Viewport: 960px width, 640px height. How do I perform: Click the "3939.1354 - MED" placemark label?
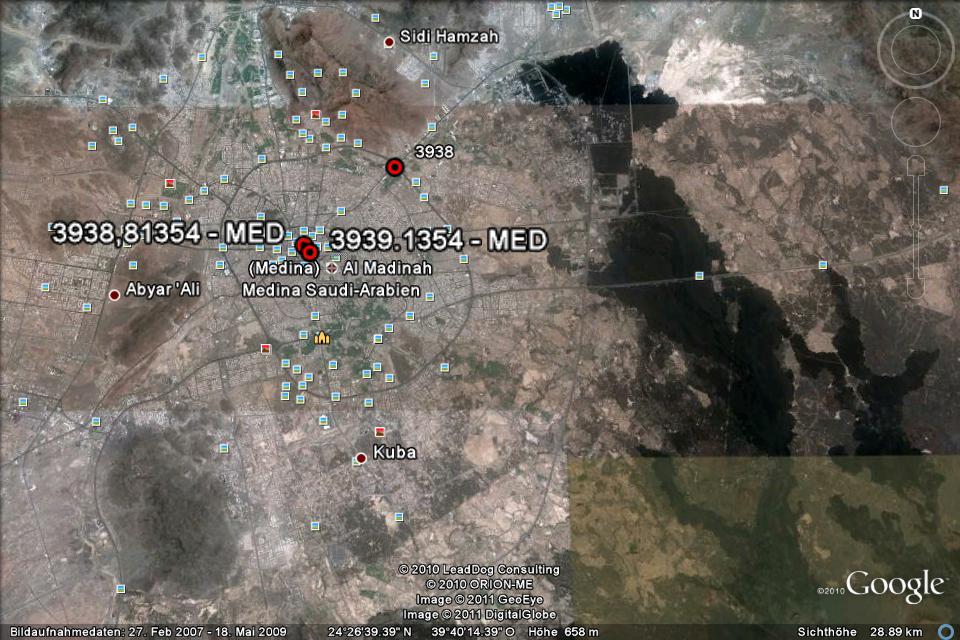[438, 240]
